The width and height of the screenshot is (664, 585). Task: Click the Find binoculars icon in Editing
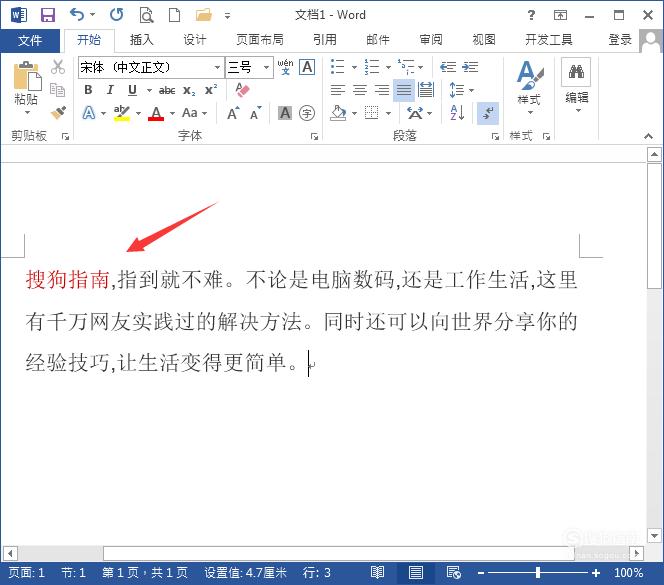coord(576,72)
